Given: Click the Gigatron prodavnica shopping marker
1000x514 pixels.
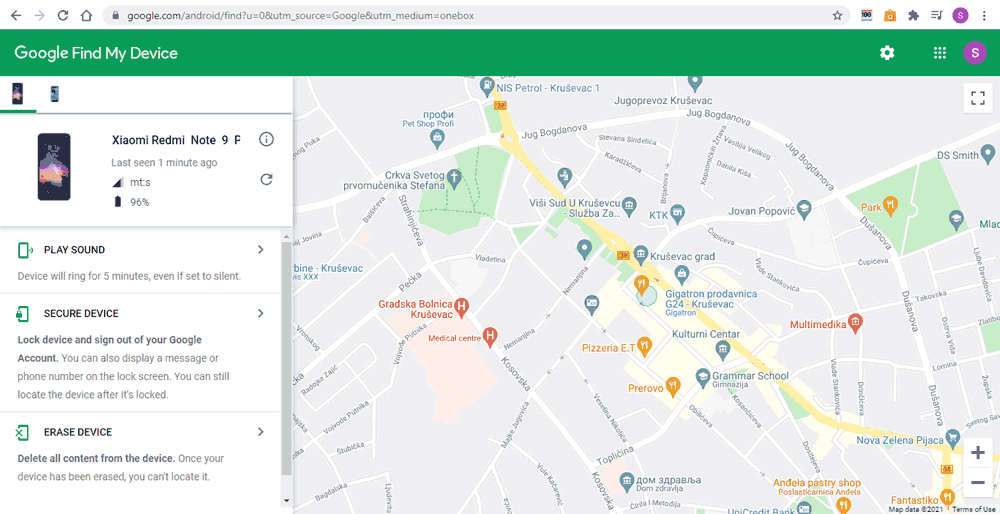Looking at the screenshot, I should point(682,275).
